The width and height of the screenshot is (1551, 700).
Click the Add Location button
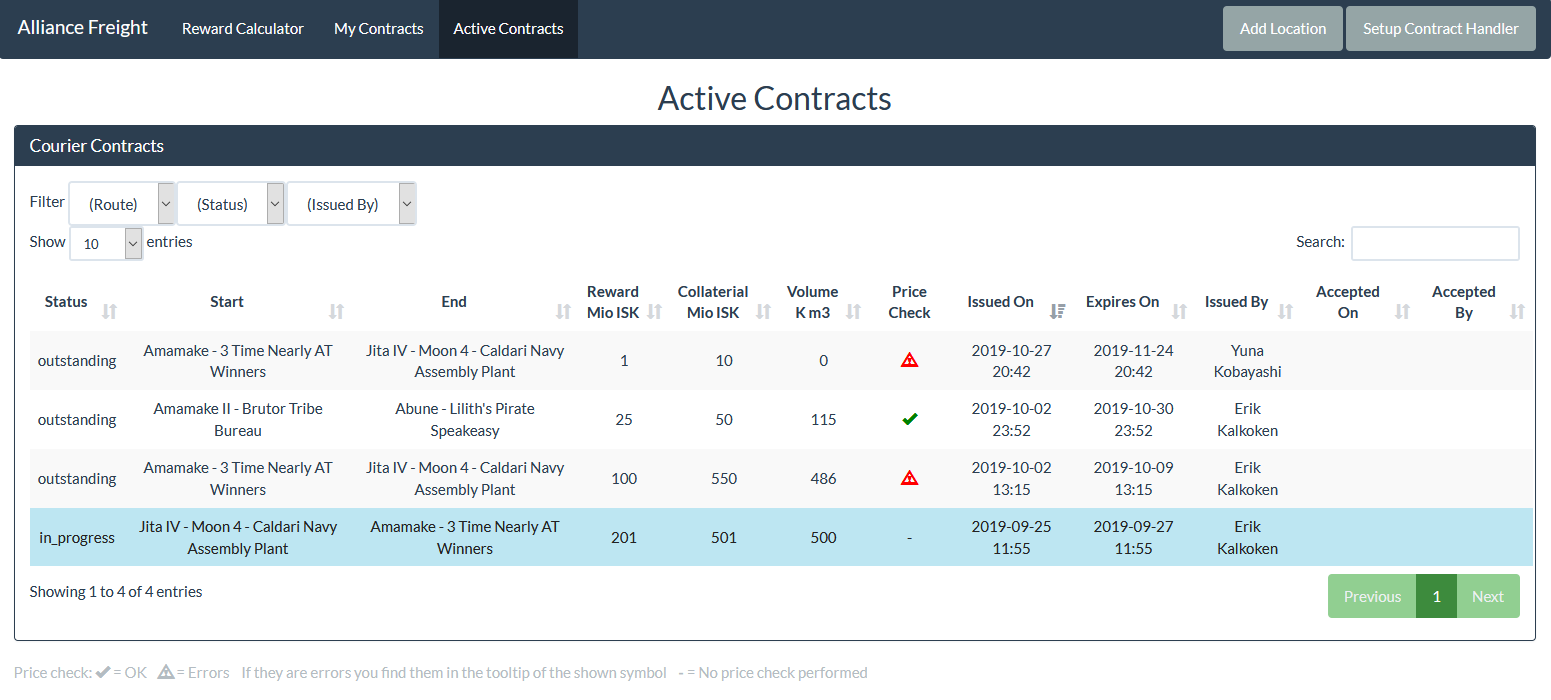click(1283, 28)
